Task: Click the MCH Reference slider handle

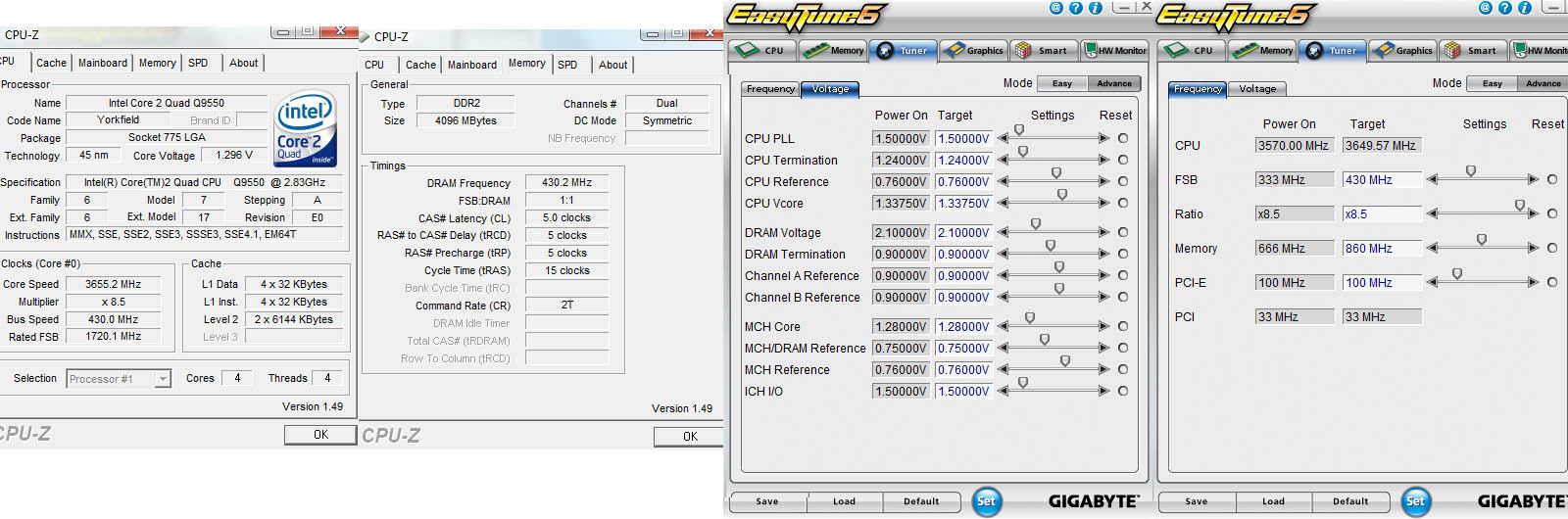Action: pyautogui.click(x=1065, y=361)
